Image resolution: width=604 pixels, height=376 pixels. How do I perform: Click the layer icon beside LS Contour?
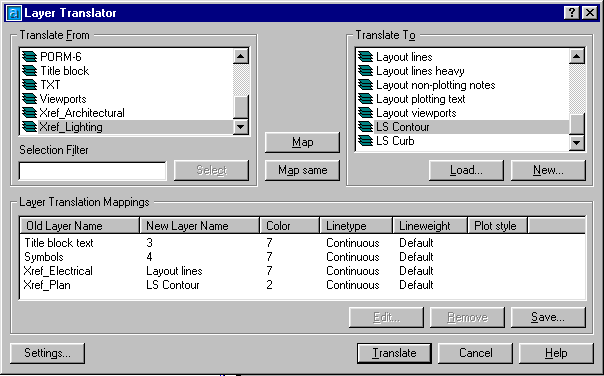pyautogui.click(x=366, y=127)
